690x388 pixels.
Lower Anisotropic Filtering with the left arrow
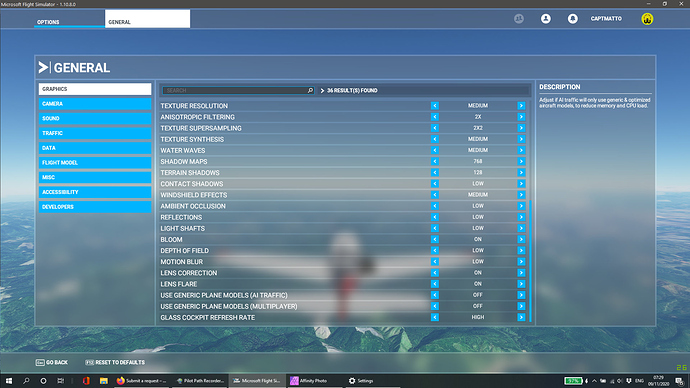click(435, 117)
